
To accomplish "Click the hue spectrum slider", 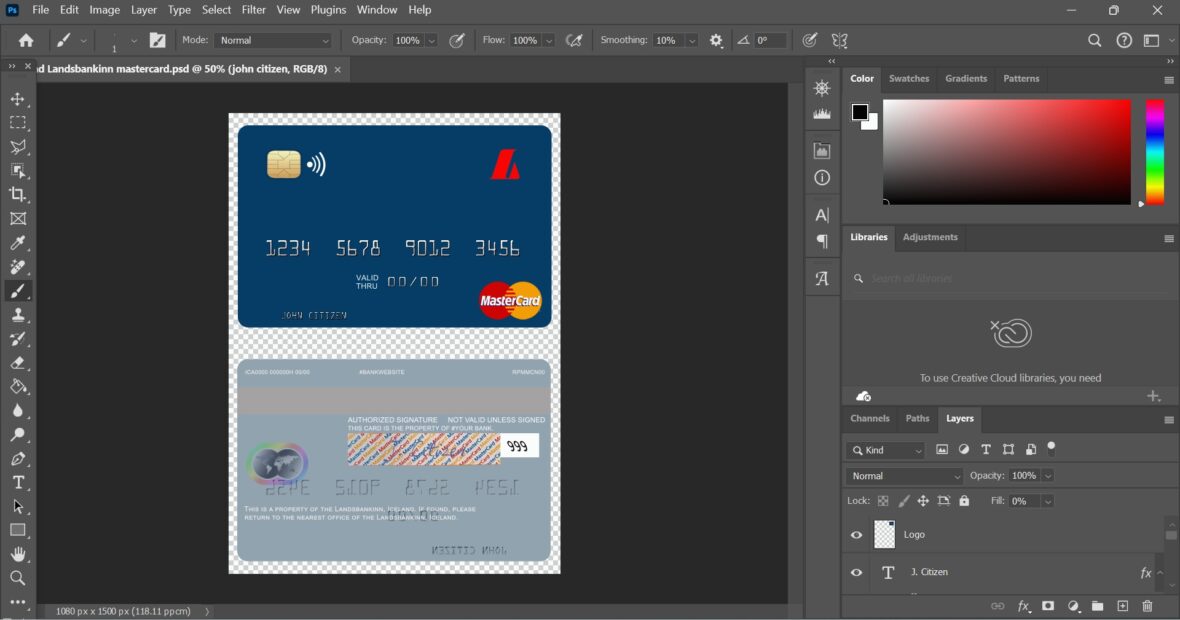I will coord(1155,152).
